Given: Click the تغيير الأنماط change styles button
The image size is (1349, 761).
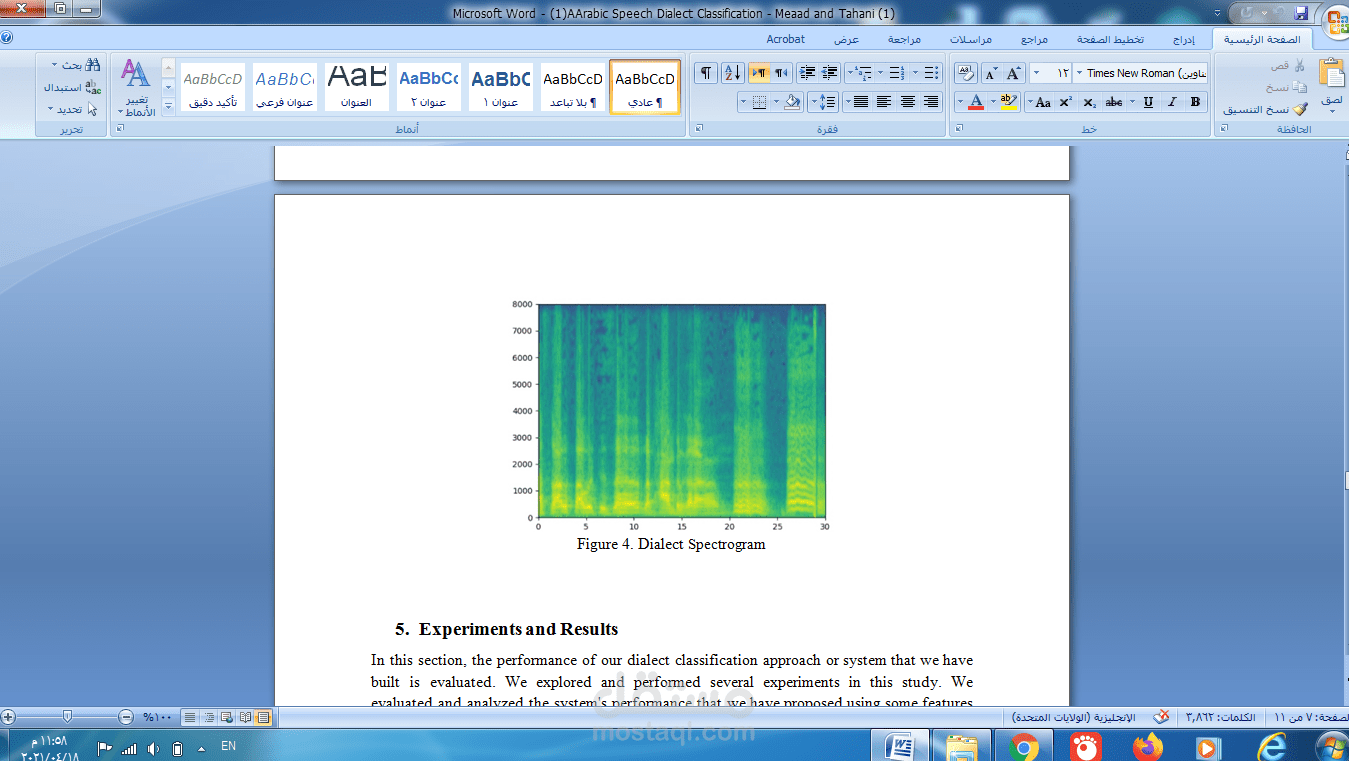Looking at the screenshot, I should click(136, 87).
